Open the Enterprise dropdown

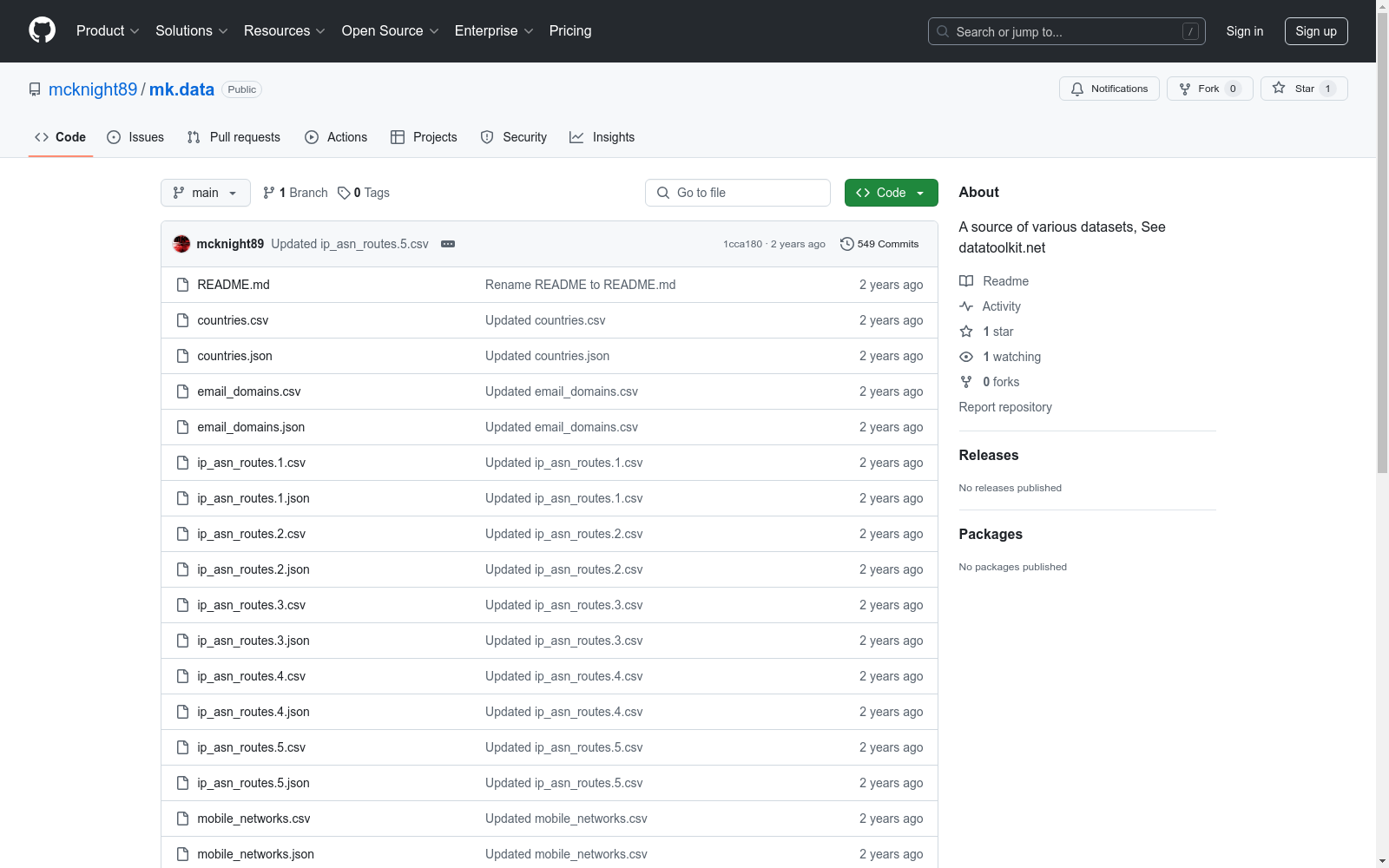[494, 31]
